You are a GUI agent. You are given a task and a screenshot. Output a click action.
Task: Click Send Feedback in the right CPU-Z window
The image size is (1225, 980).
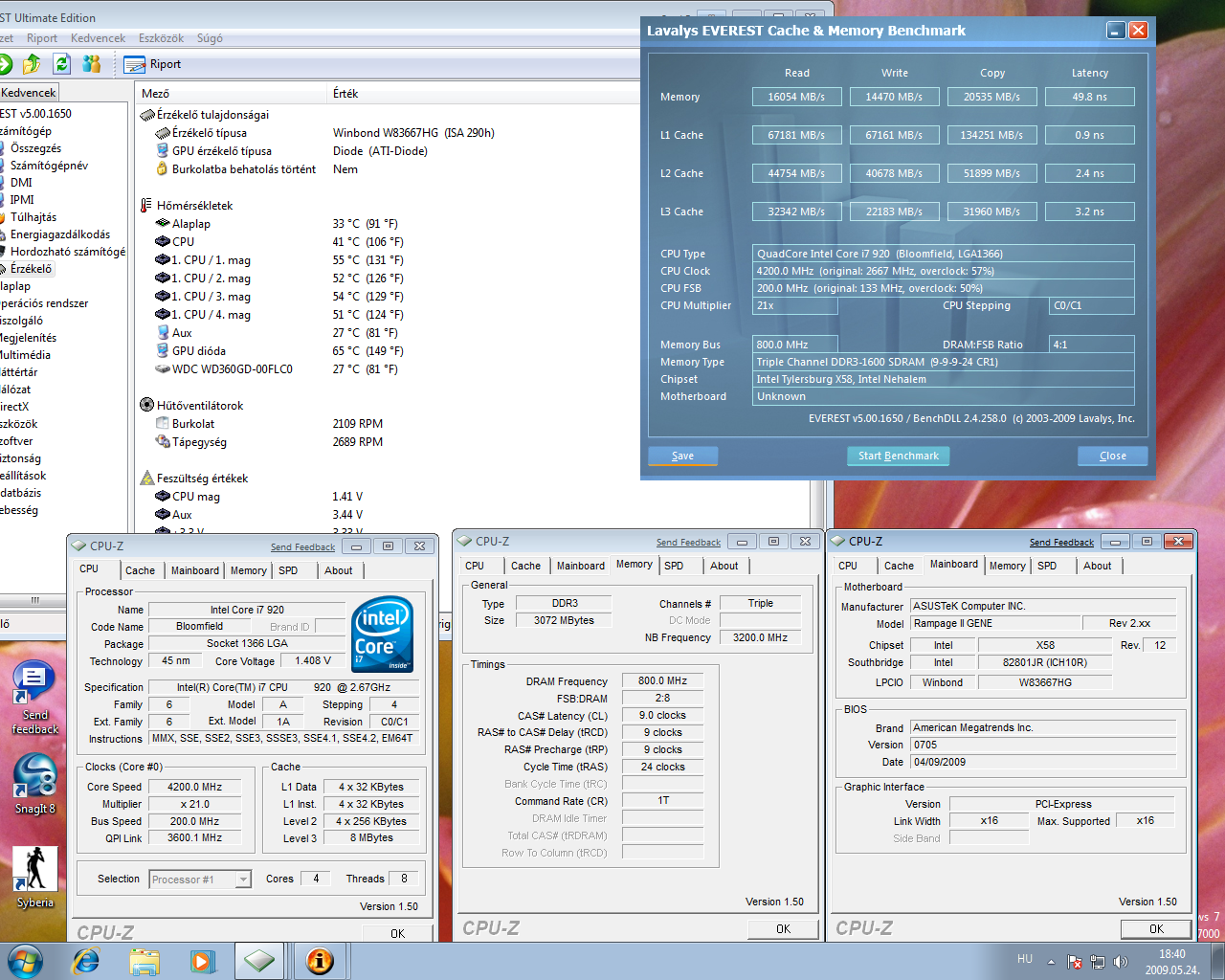tap(1061, 543)
